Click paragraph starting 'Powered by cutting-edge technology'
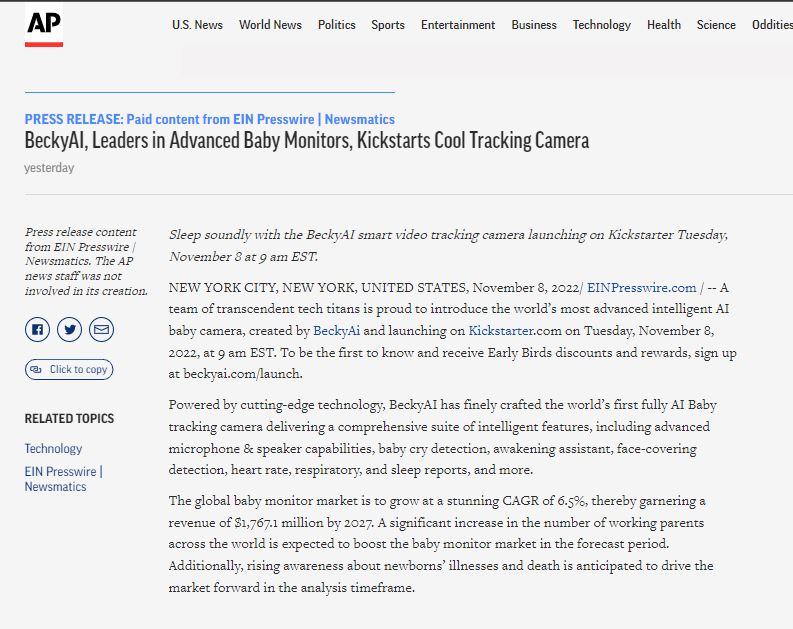 pos(443,437)
